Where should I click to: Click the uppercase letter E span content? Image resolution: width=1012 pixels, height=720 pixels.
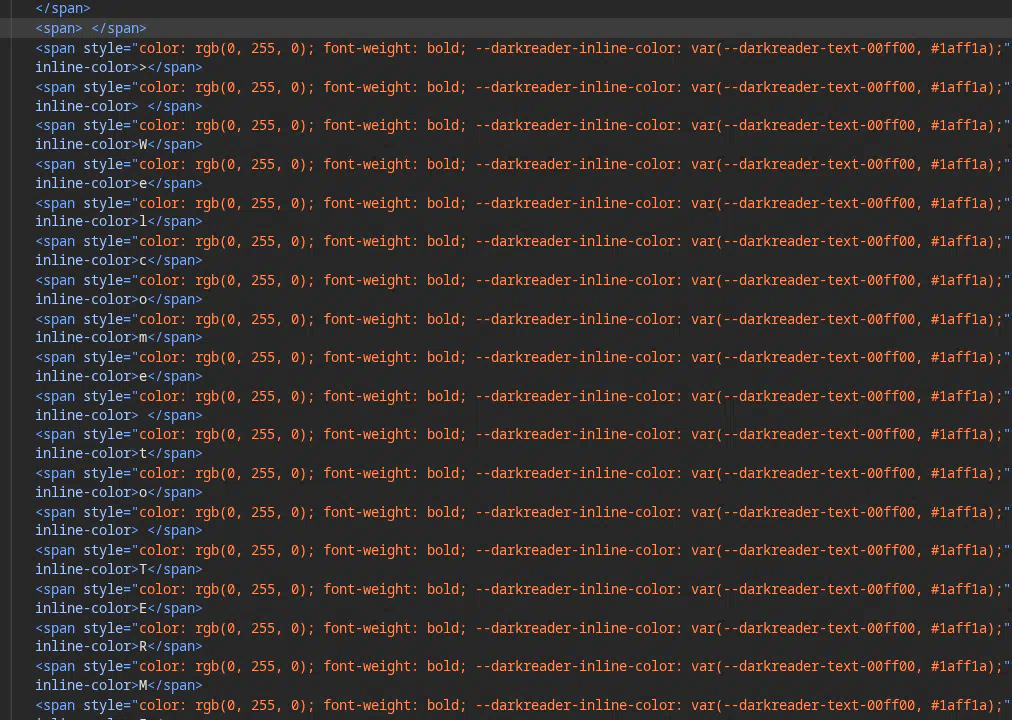(143, 608)
